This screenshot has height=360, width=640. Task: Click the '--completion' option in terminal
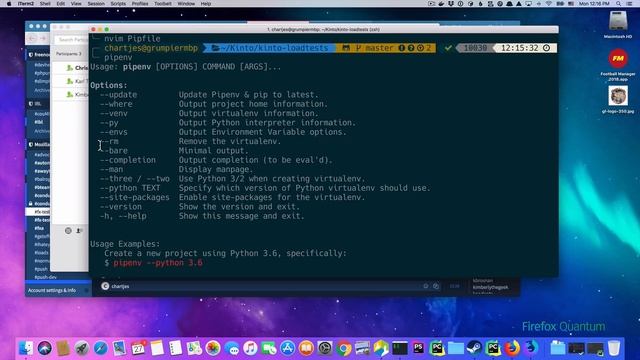128,160
